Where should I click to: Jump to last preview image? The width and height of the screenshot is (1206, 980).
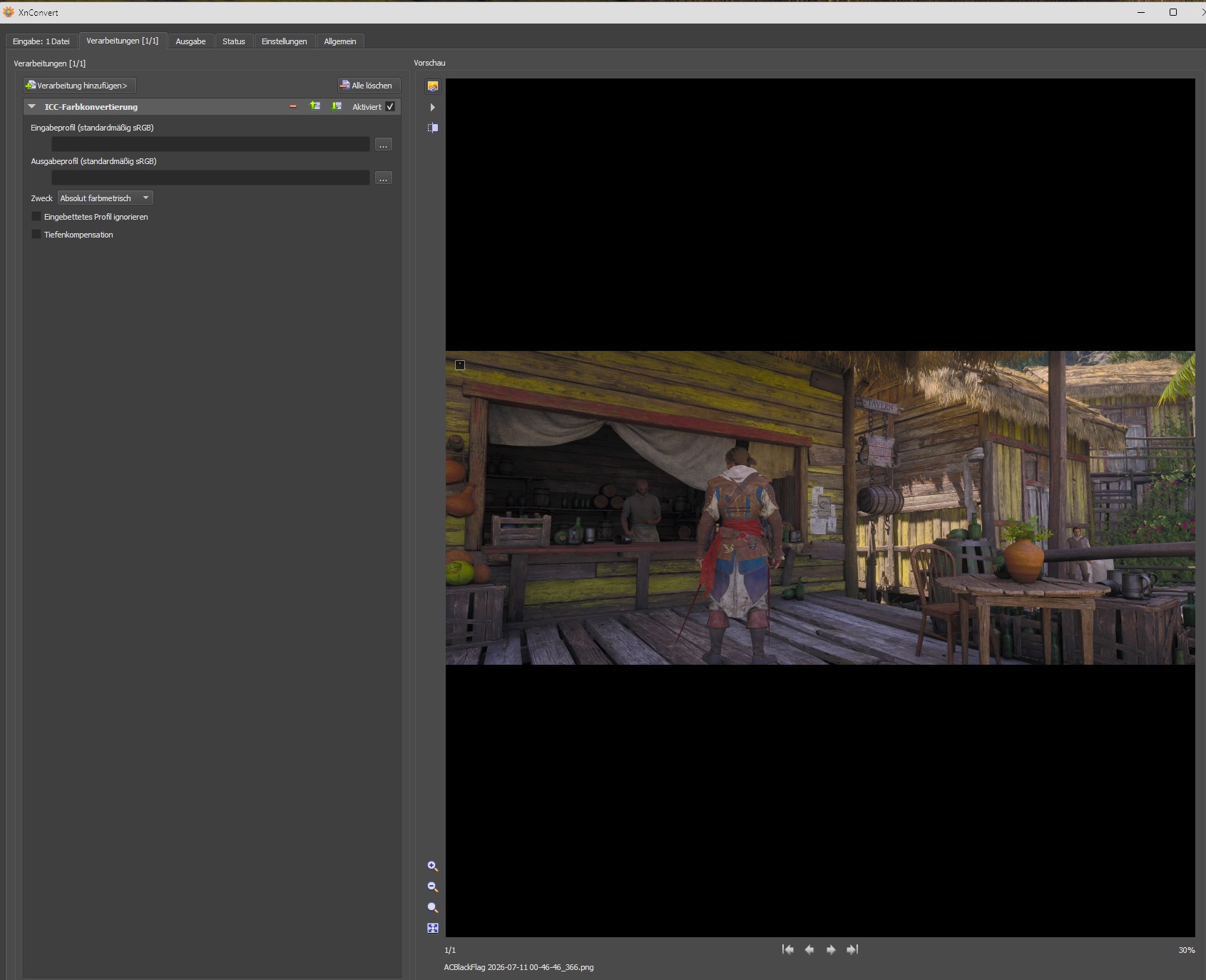tap(852, 949)
